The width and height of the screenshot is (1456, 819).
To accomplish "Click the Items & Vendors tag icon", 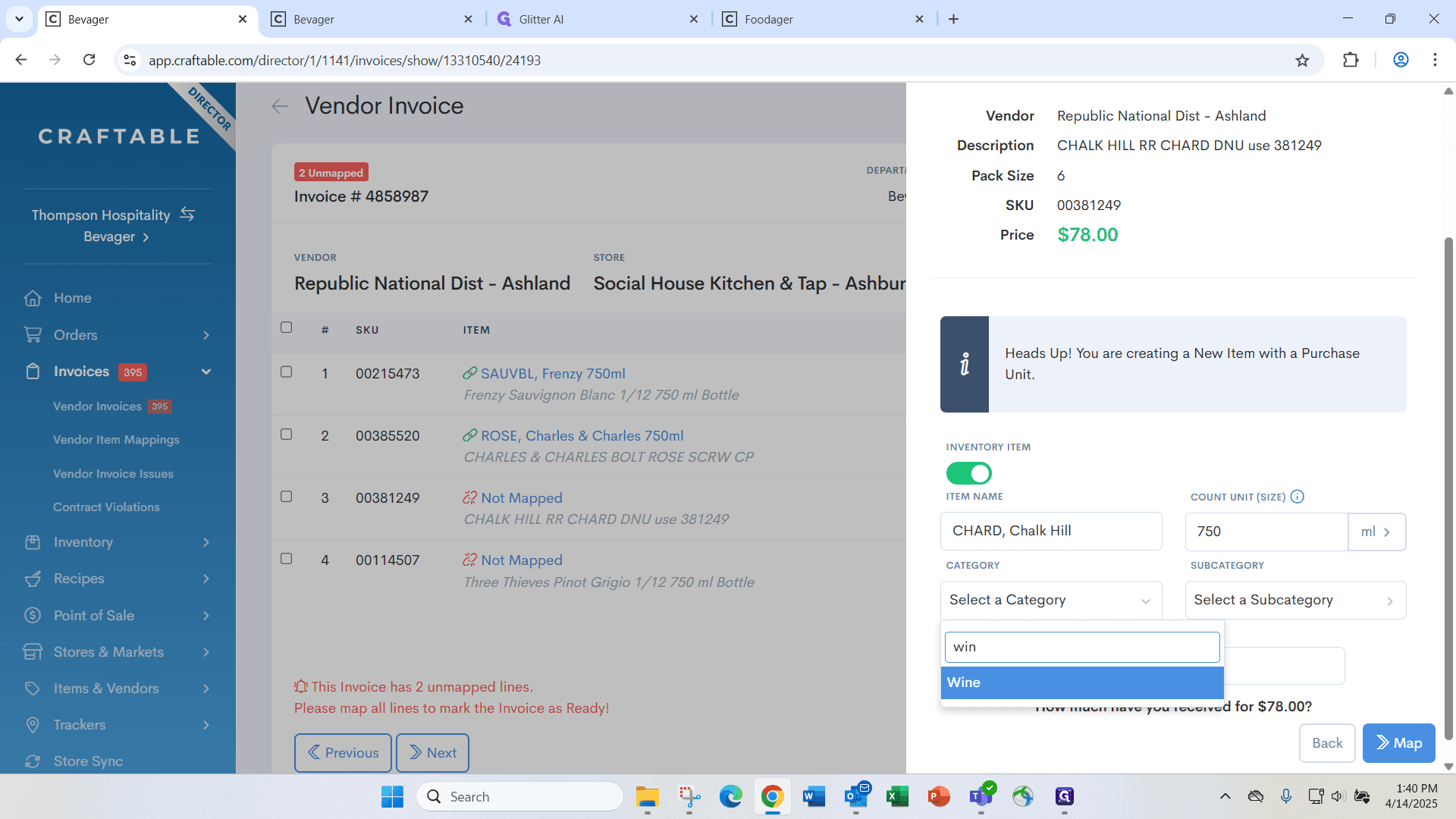I will click(33, 689).
